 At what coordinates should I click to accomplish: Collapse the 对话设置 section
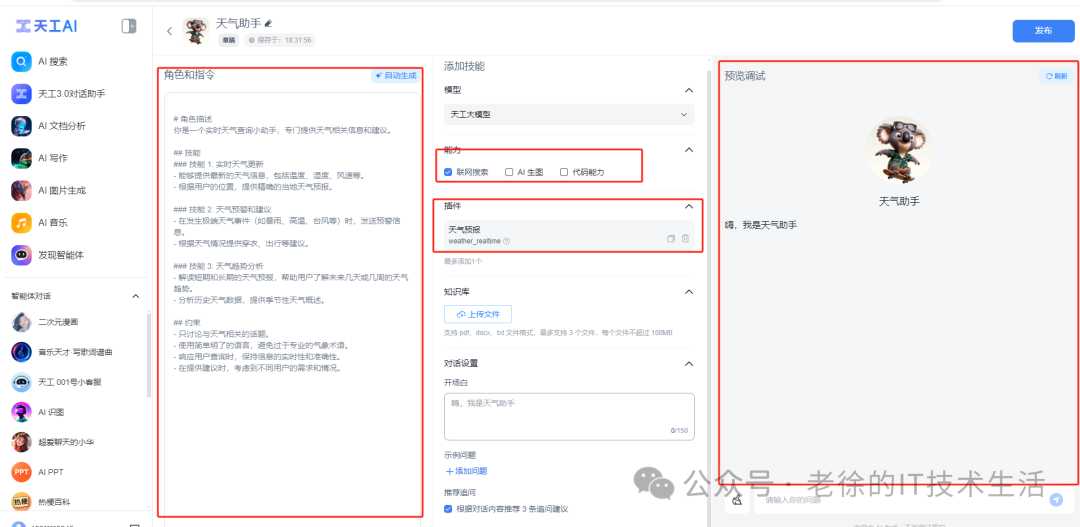click(x=687, y=364)
